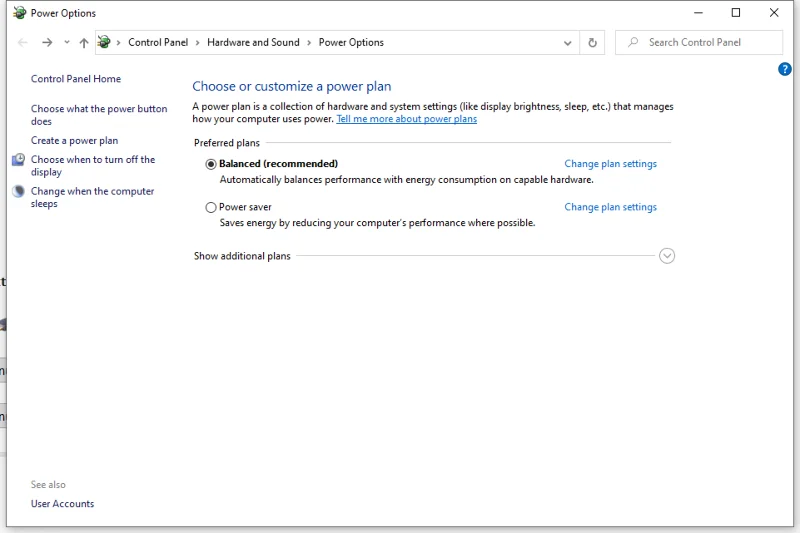Close the Power Options window

point(774,13)
